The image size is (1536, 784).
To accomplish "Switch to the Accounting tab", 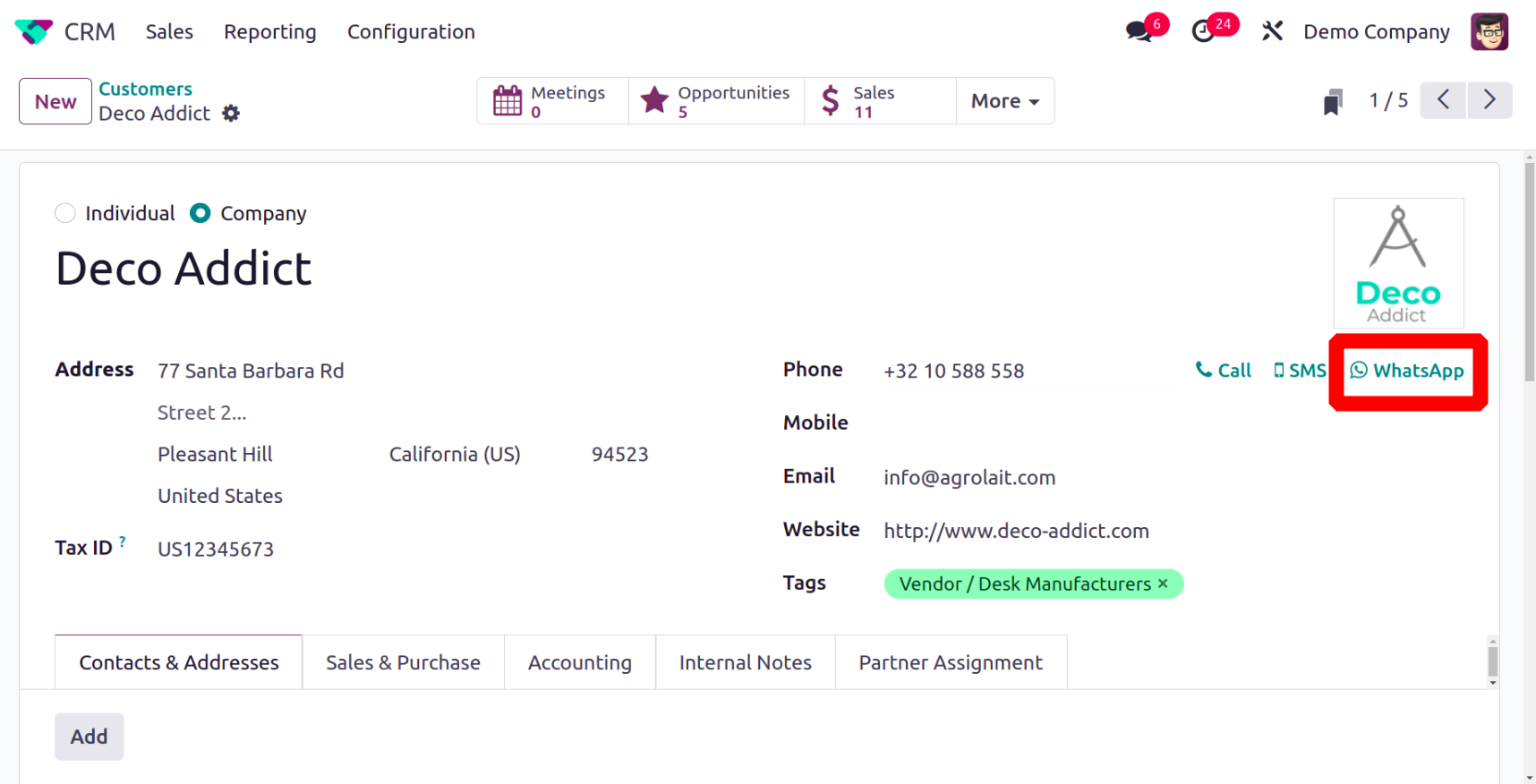I will 580,662.
